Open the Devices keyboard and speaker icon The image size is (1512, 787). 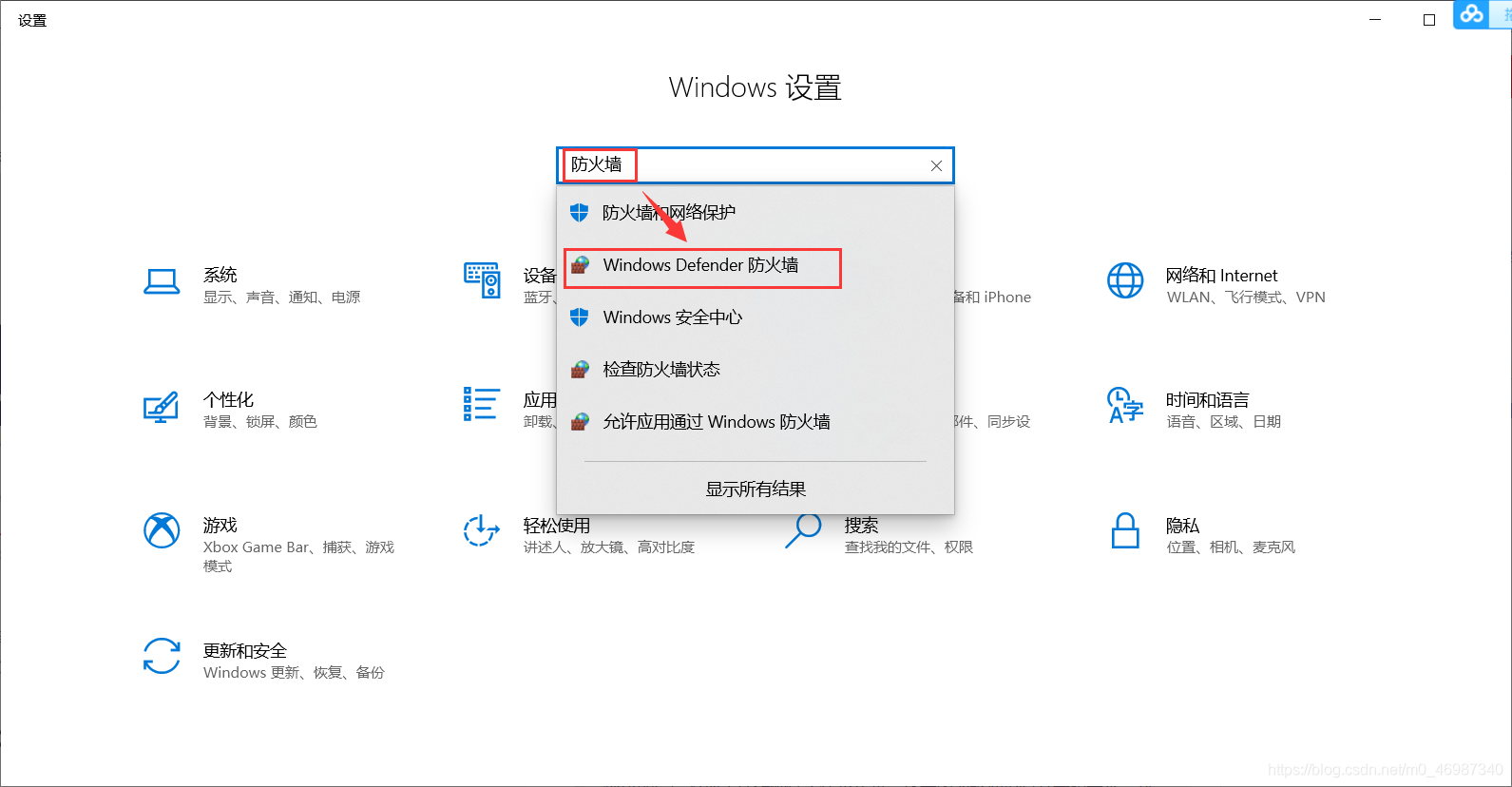pos(482,280)
